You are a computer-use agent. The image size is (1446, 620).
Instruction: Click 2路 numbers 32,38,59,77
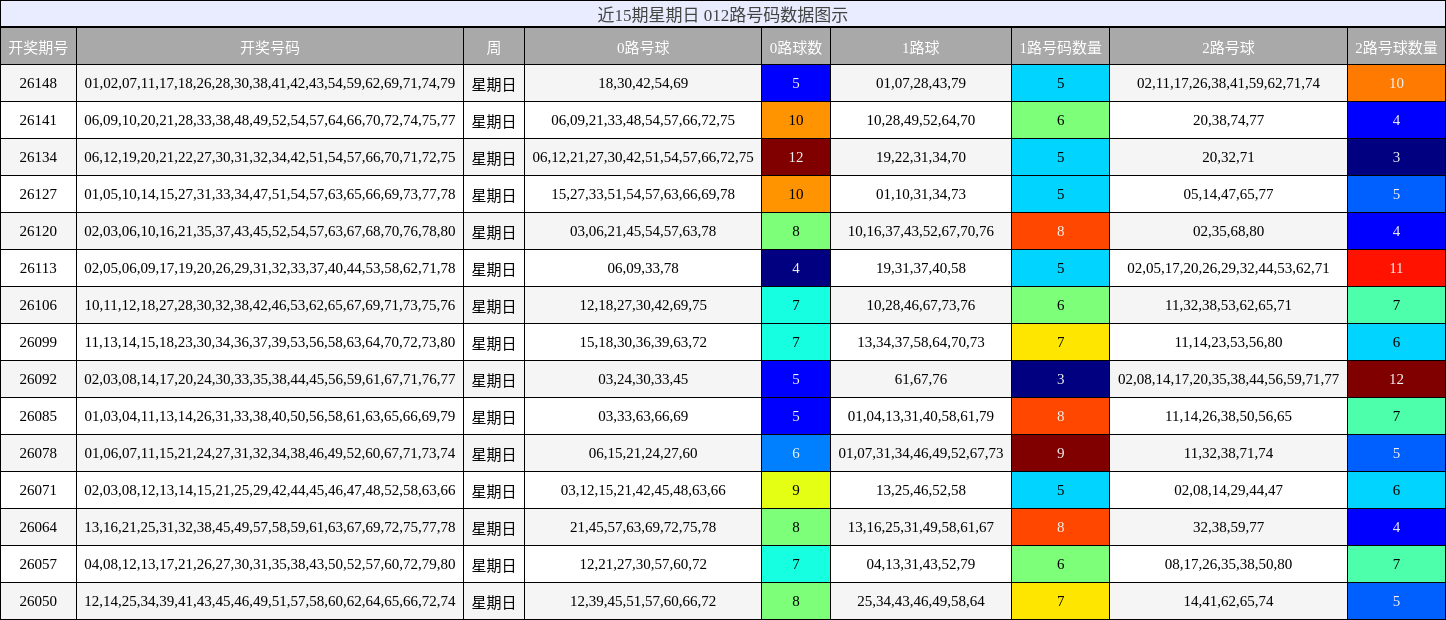click(x=1228, y=527)
